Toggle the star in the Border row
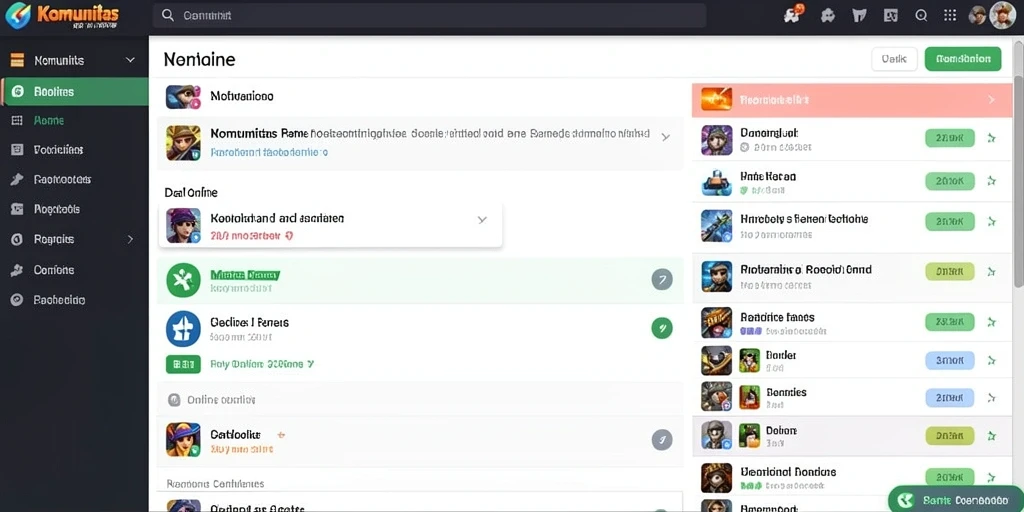This screenshot has width=1024, height=512. [991, 360]
